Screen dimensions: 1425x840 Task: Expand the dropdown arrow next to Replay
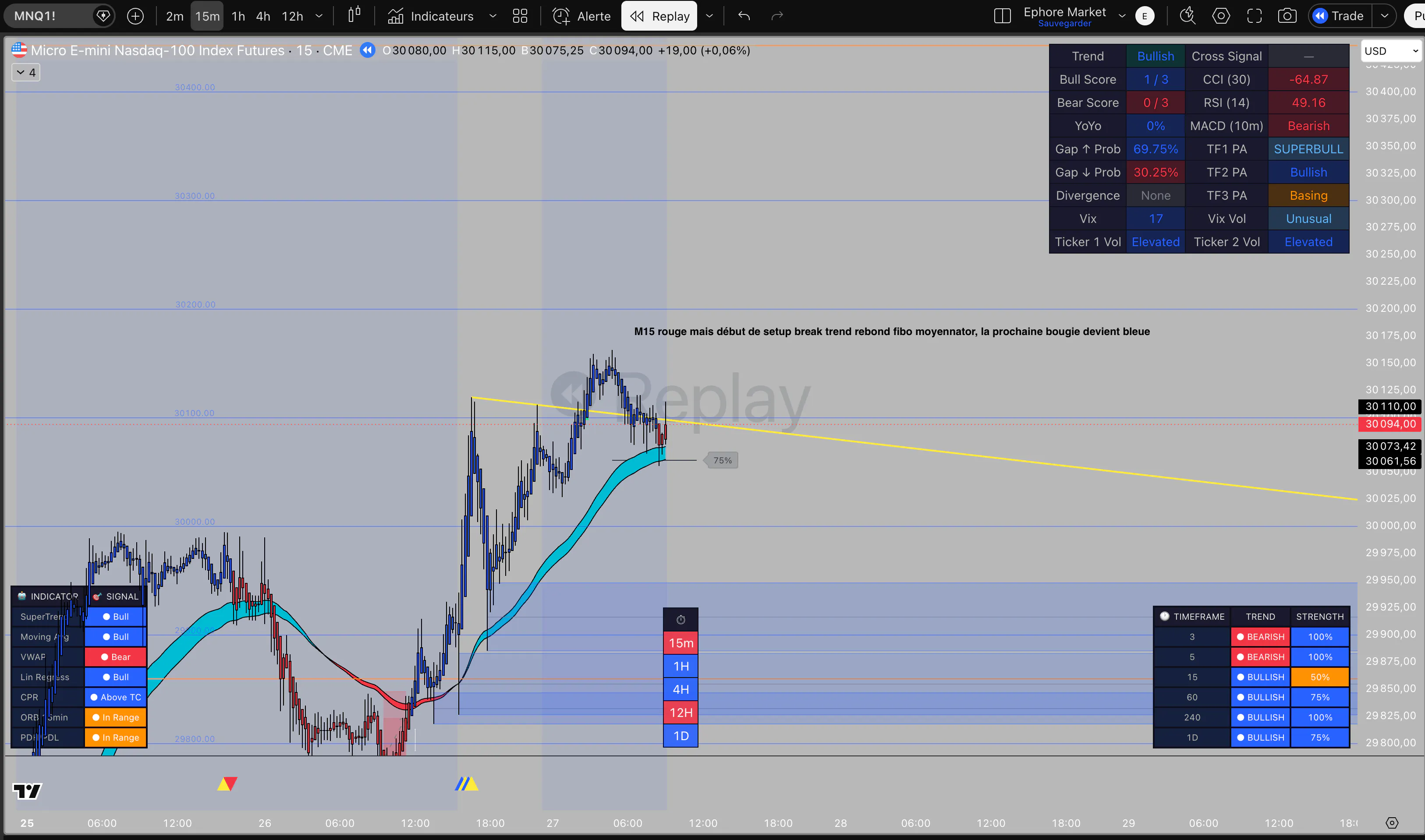point(709,16)
